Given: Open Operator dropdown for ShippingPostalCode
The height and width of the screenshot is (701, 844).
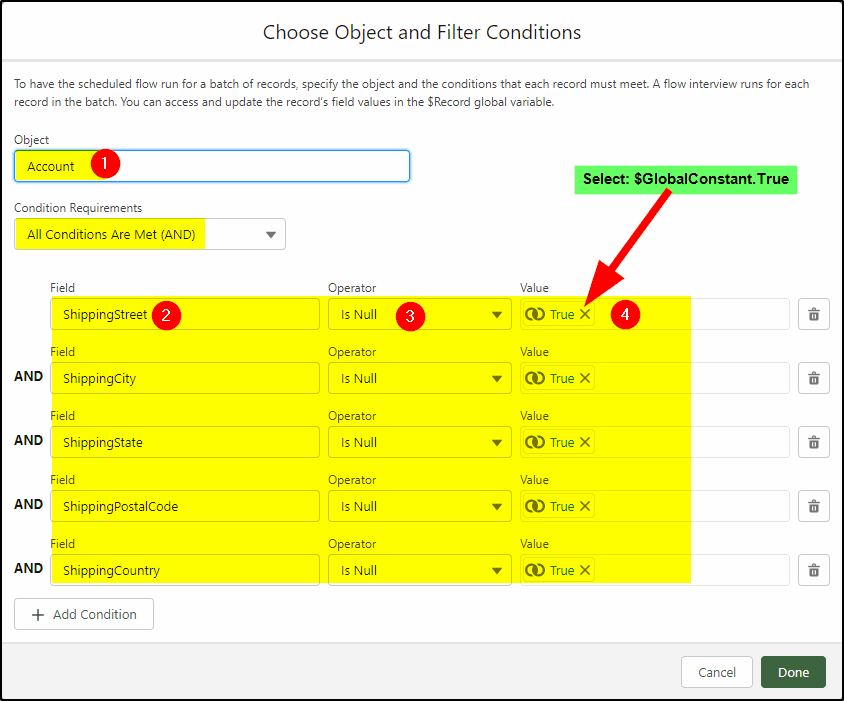Looking at the screenshot, I should [x=420, y=506].
